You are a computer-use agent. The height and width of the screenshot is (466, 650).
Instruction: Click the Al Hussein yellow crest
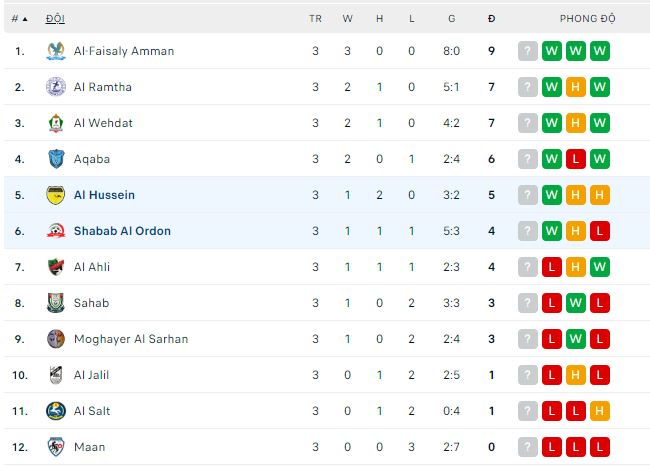[x=56, y=195]
